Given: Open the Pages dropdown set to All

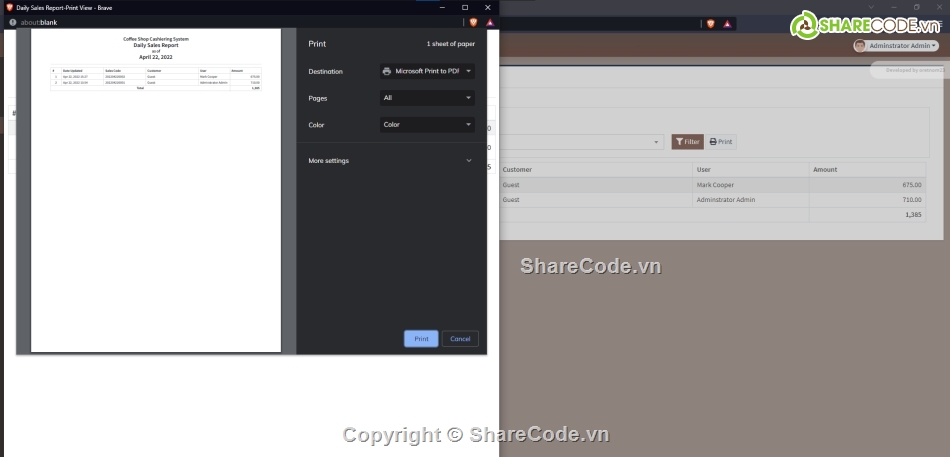Looking at the screenshot, I should (x=427, y=98).
